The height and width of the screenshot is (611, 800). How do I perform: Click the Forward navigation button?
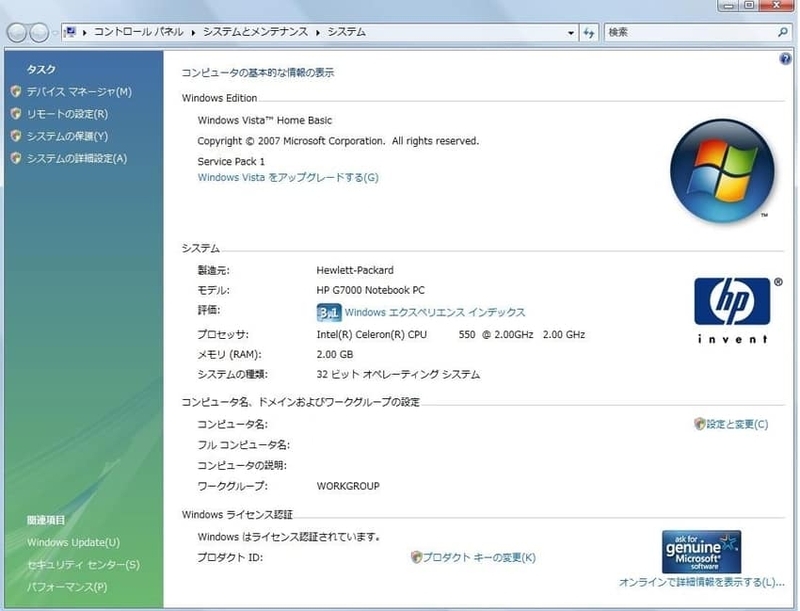pos(39,33)
